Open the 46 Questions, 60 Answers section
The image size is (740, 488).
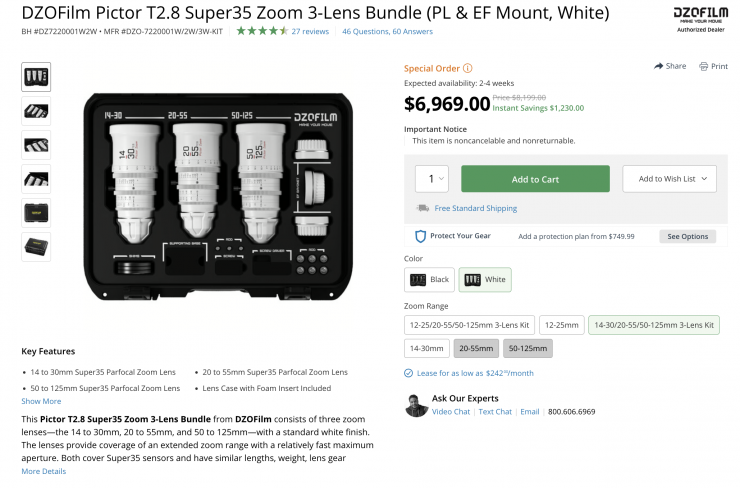point(387,31)
